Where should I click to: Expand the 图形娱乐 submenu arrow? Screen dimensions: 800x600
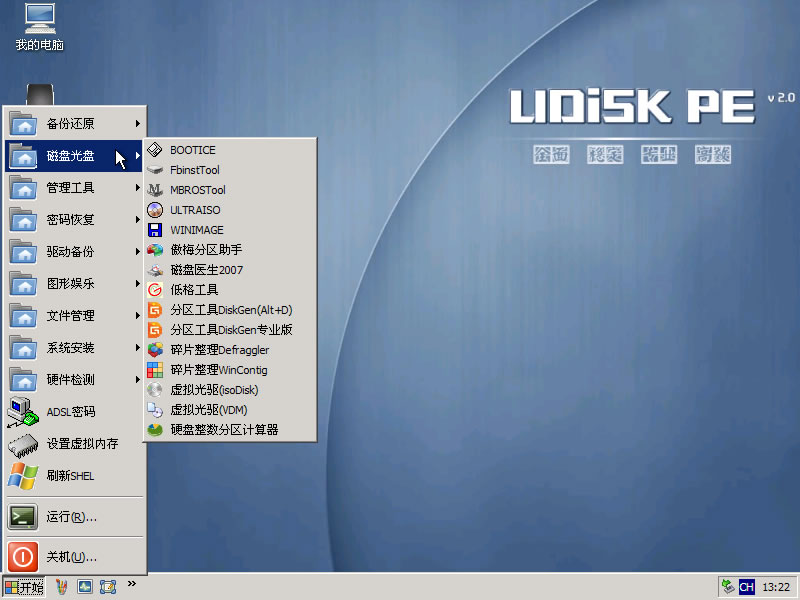click(x=138, y=284)
